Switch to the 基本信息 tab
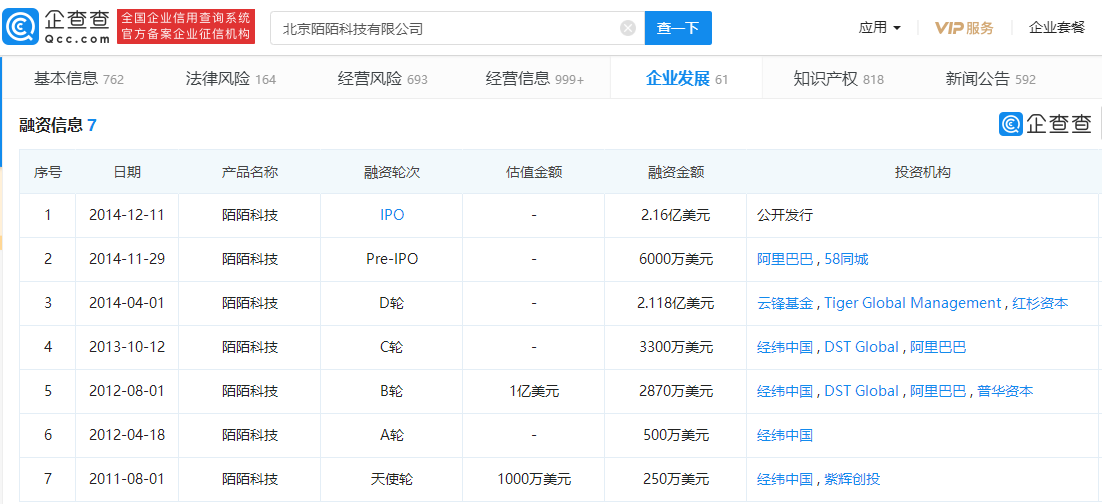This screenshot has height=504, width=1102. pos(78,79)
